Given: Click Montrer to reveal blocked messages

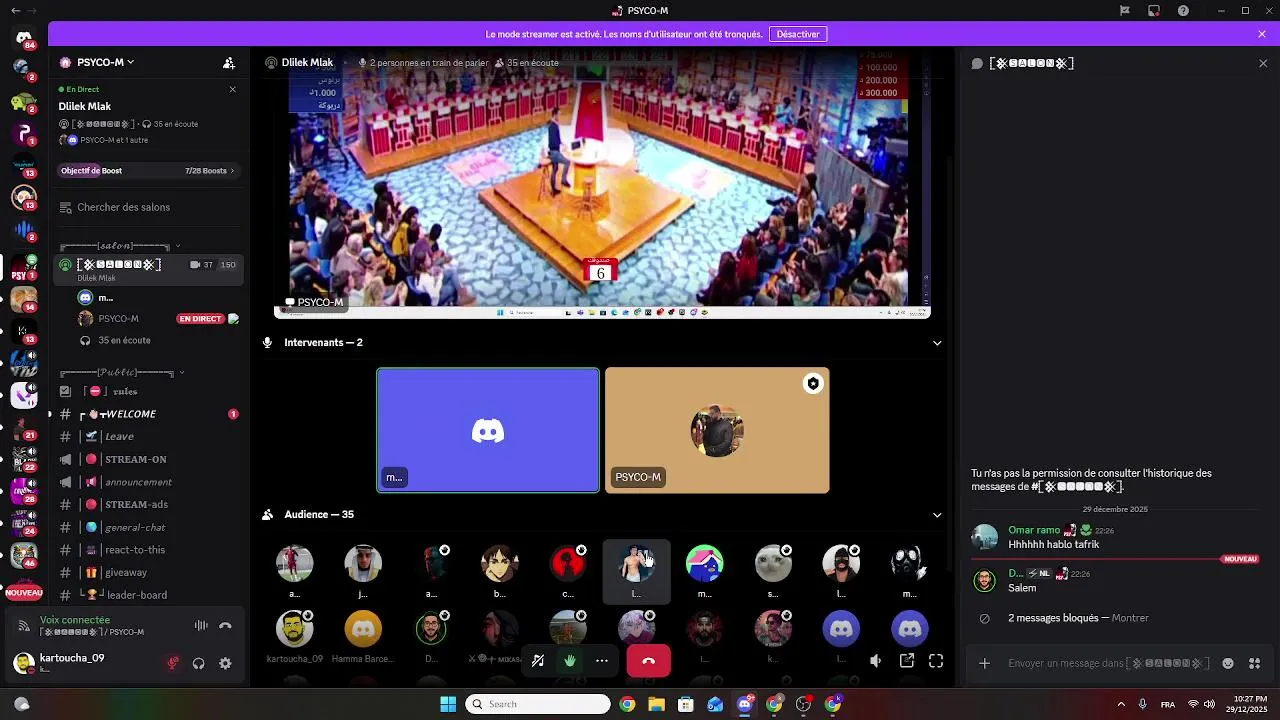Looking at the screenshot, I should pyautogui.click(x=1130, y=618).
